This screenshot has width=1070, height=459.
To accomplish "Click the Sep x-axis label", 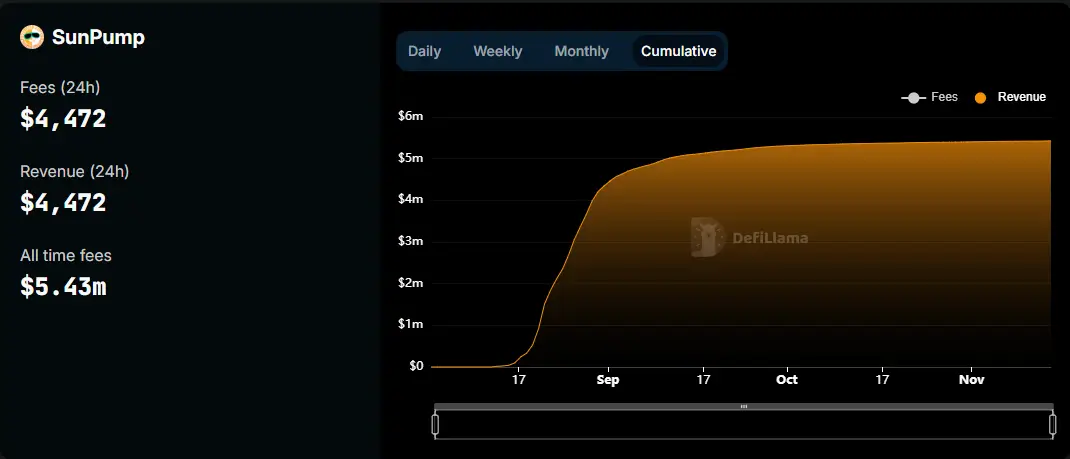I will [x=607, y=380].
